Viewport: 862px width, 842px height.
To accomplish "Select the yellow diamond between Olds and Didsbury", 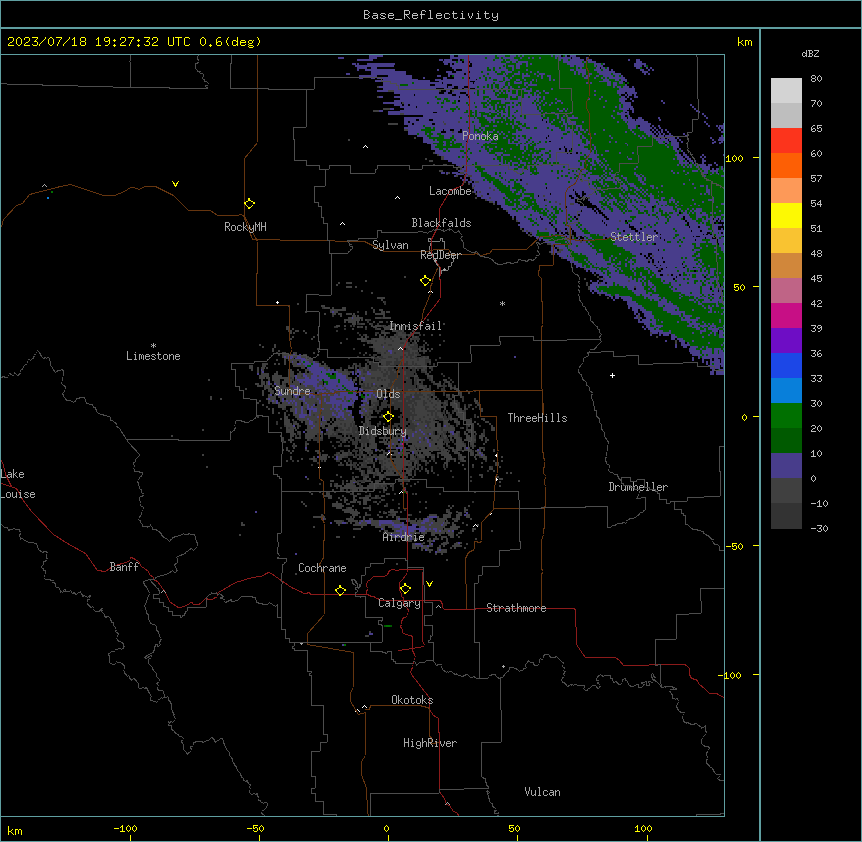I will pos(388,417).
